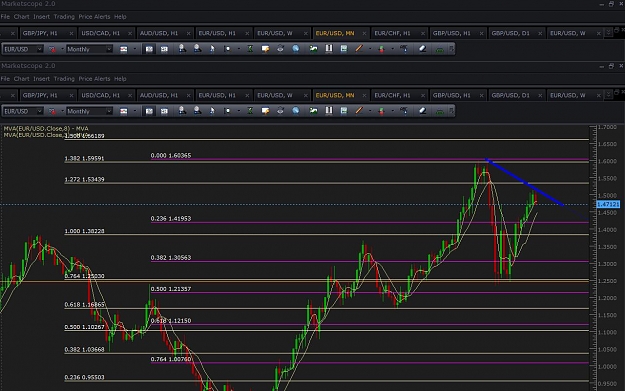This screenshot has height=391, width=625.
Task: Click the tools icon before eraser, lower window
Action: pos(404,111)
